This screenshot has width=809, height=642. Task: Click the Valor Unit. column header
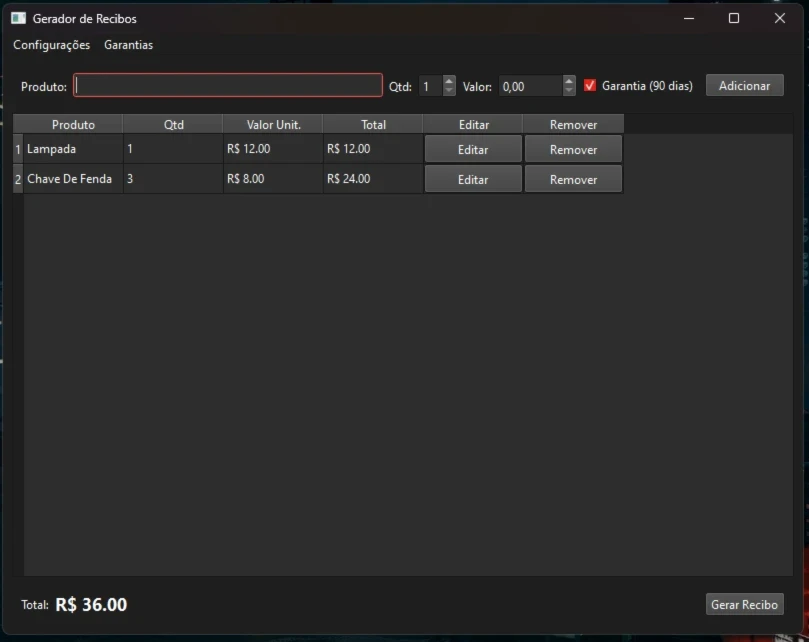click(273, 124)
